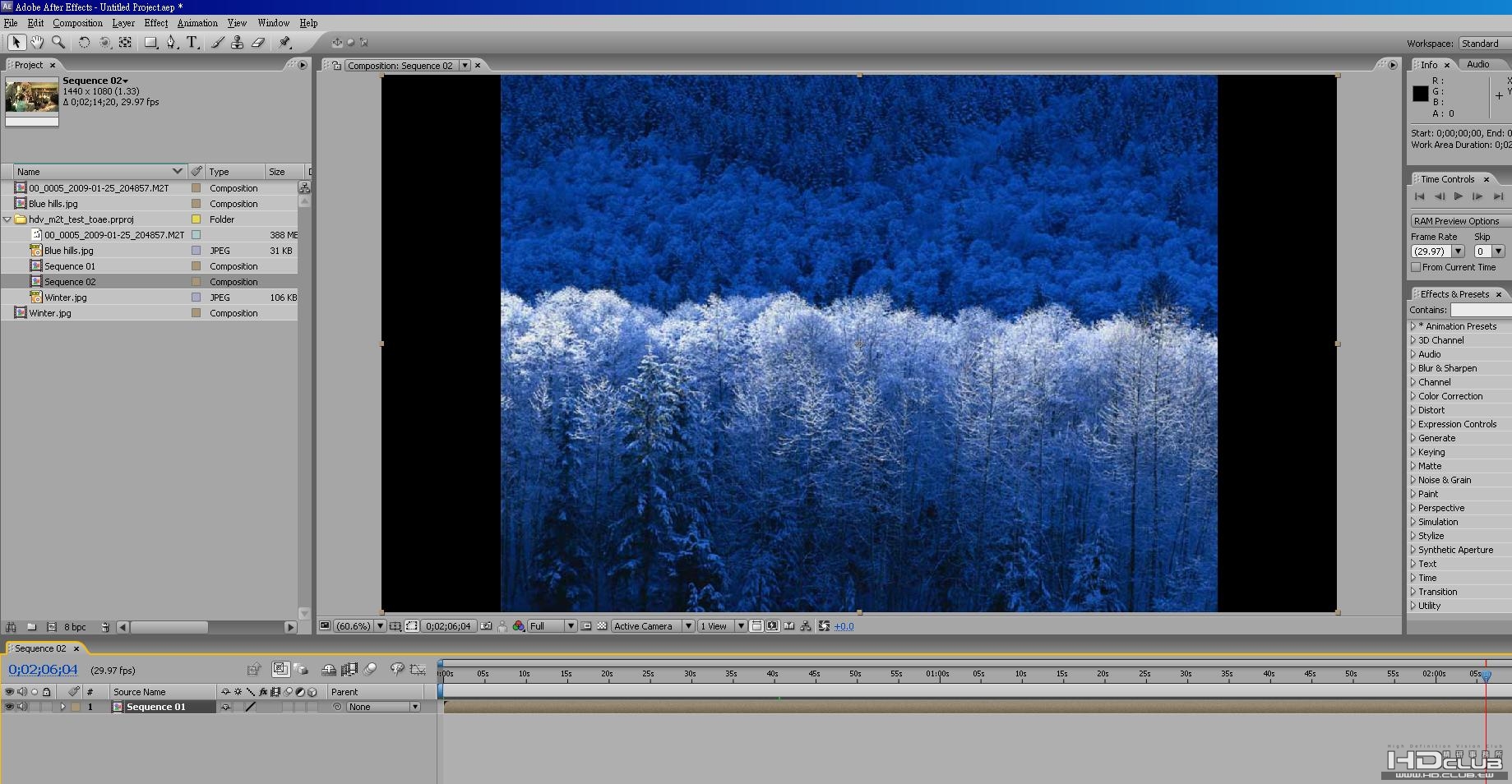Select the Info panel tab
The width and height of the screenshot is (1512, 784).
click(1429, 65)
